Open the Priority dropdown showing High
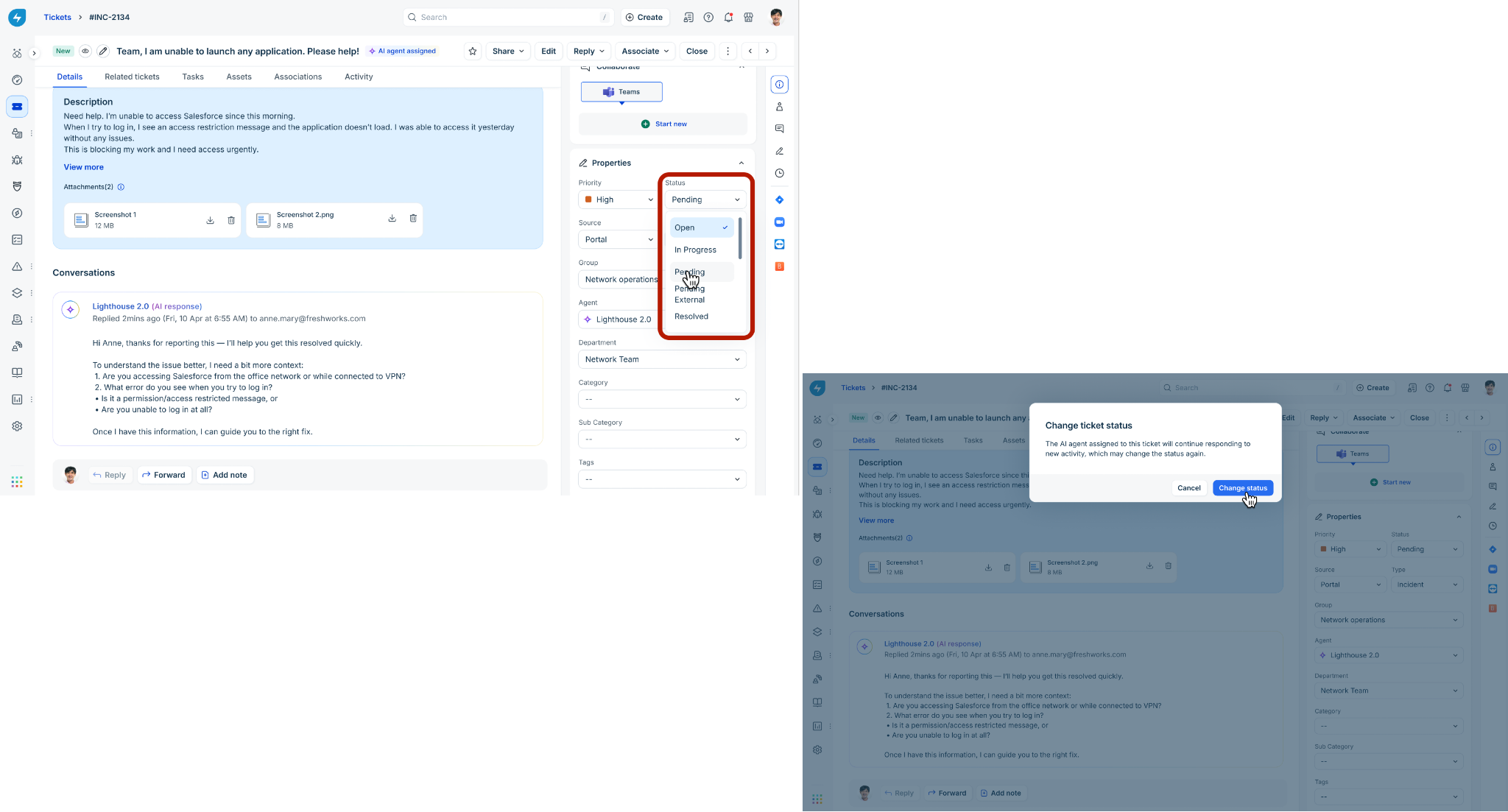 [618, 200]
